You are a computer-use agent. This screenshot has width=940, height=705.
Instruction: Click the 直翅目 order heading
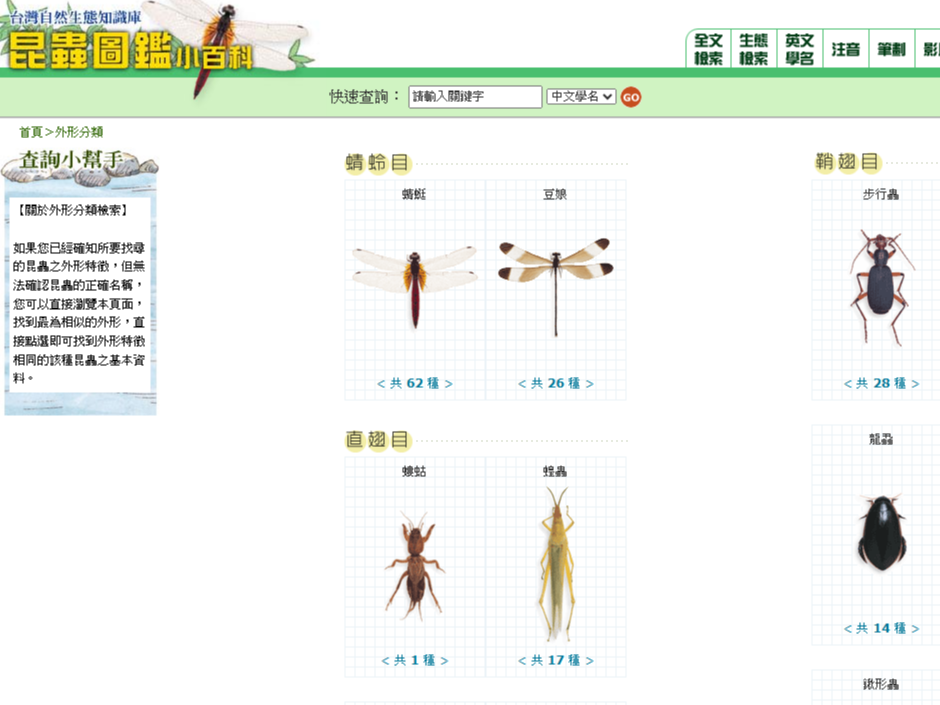coord(378,439)
